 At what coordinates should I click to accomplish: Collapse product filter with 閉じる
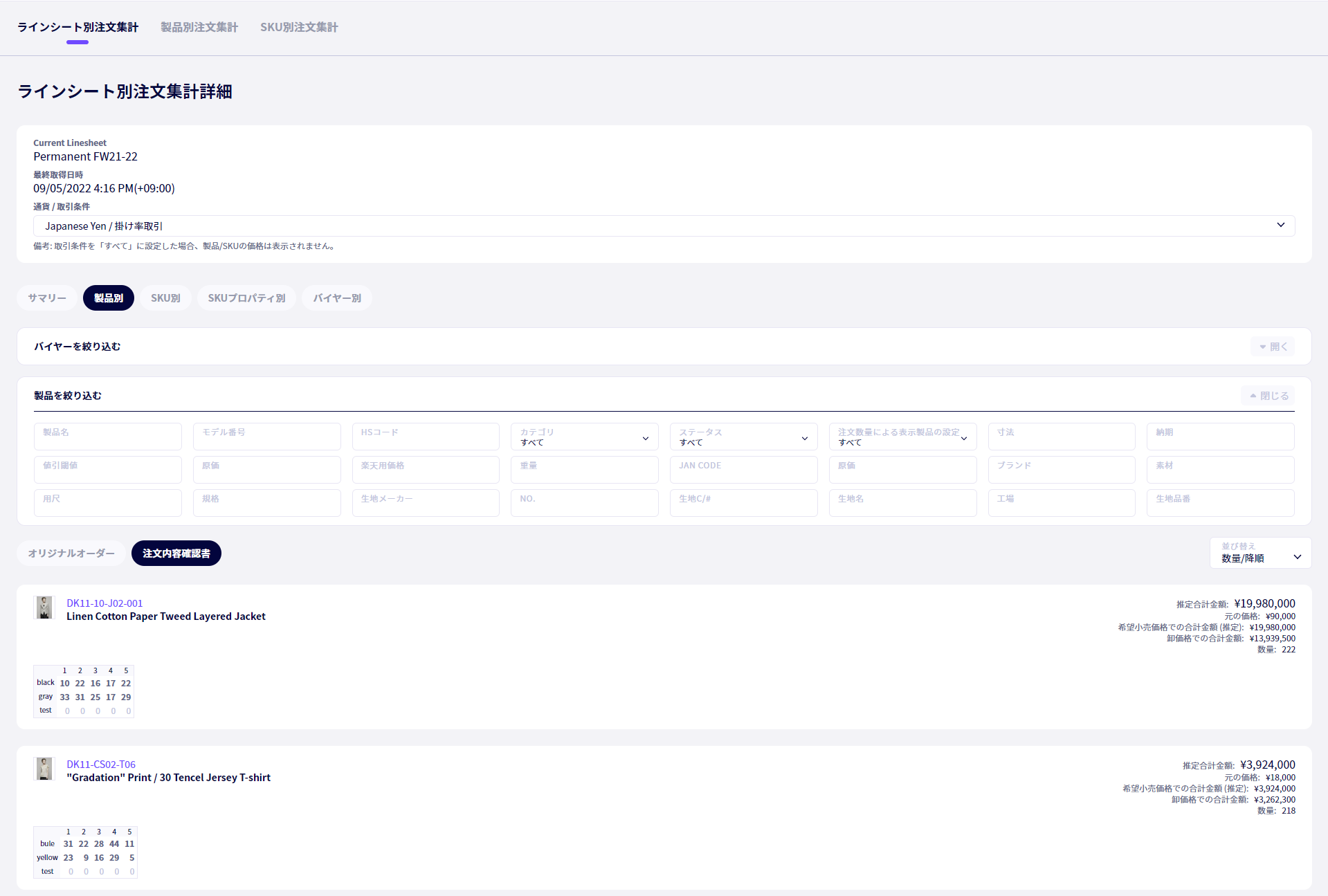1268,396
